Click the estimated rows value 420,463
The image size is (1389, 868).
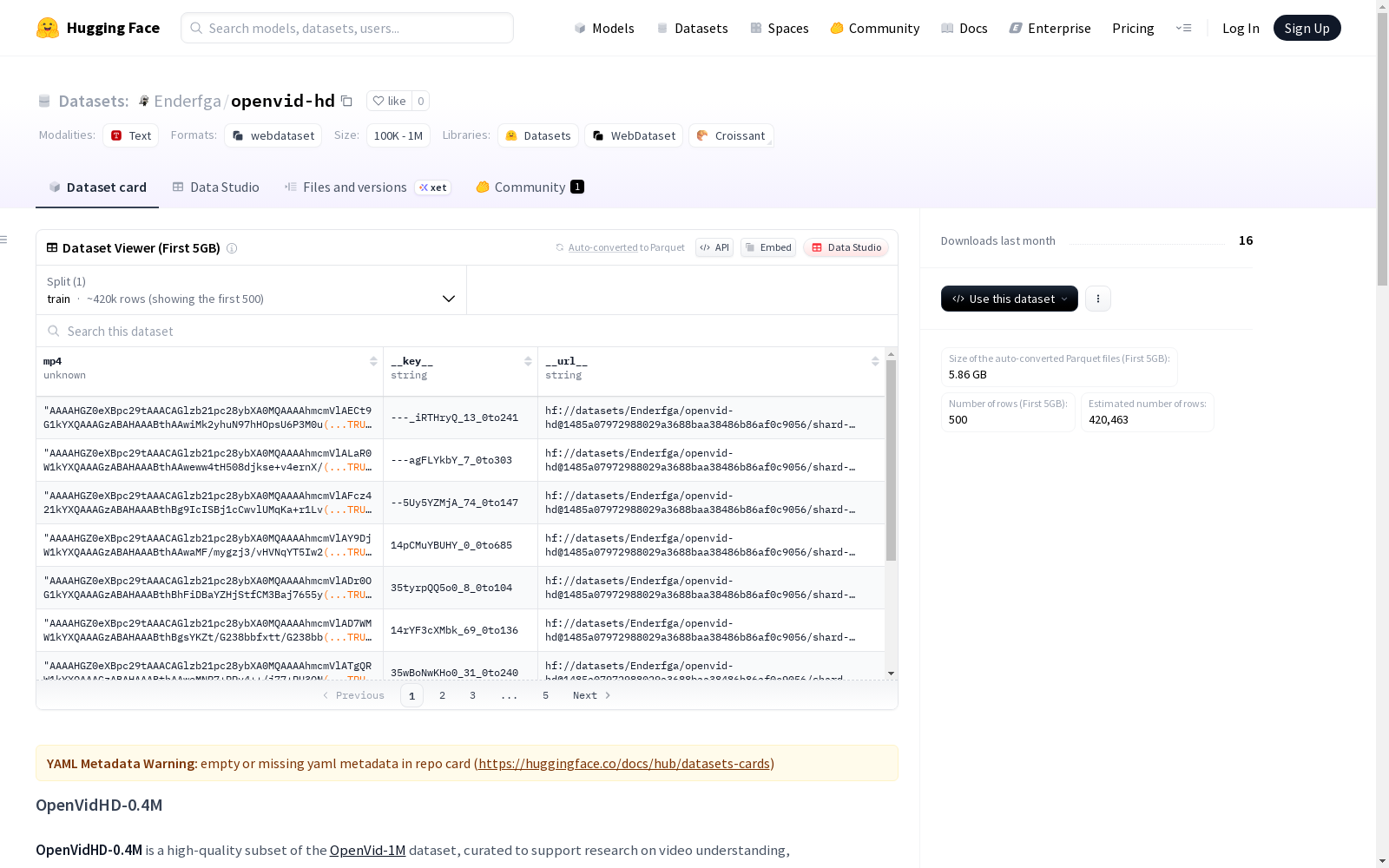tap(1109, 419)
